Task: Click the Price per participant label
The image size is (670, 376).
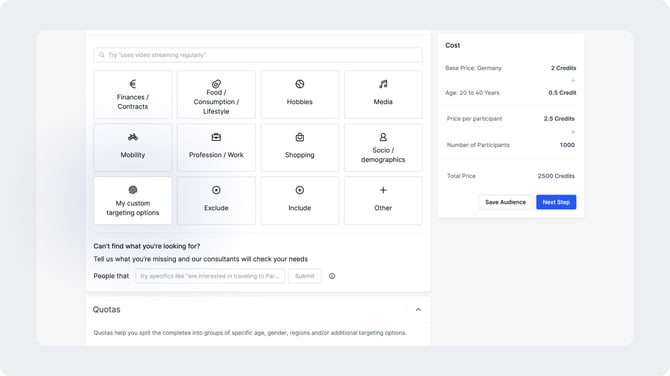Action: pyautogui.click(x=474, y=119)
